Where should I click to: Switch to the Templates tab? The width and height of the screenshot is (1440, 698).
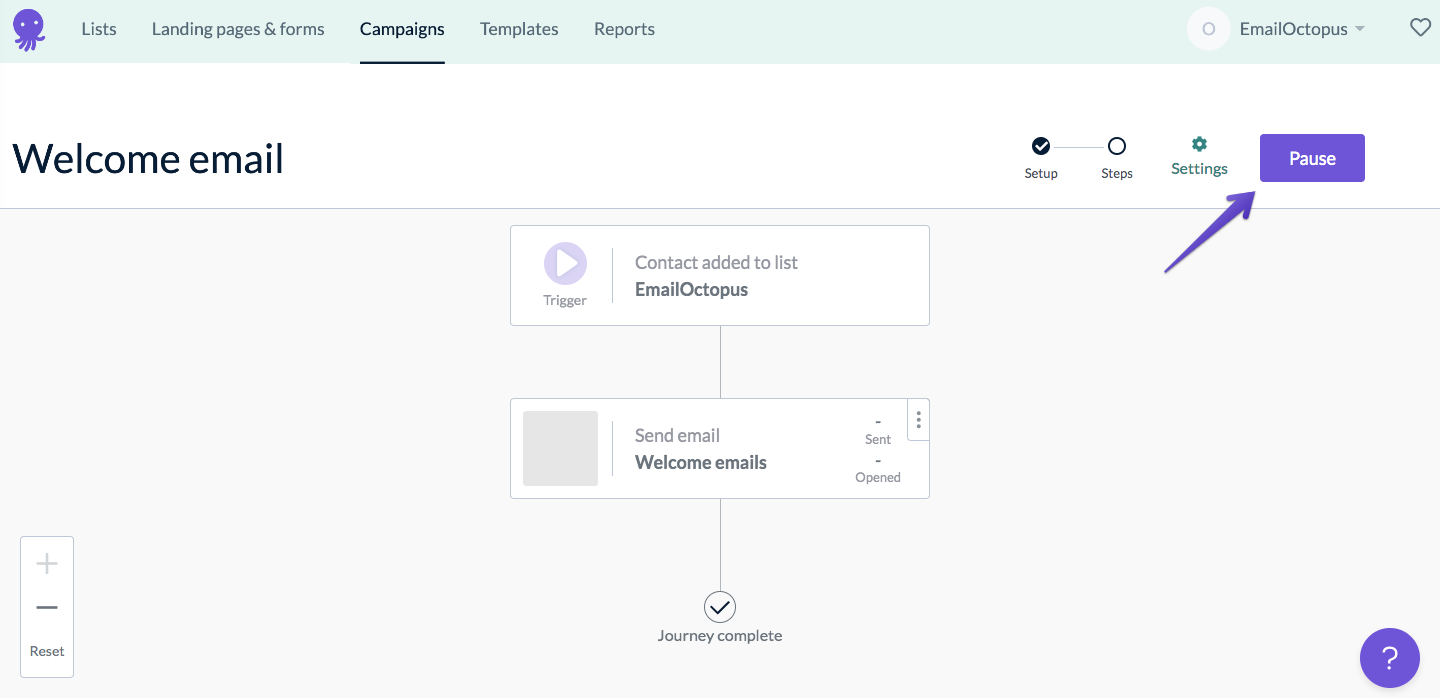pyautogui.click(x=519, y=29)
